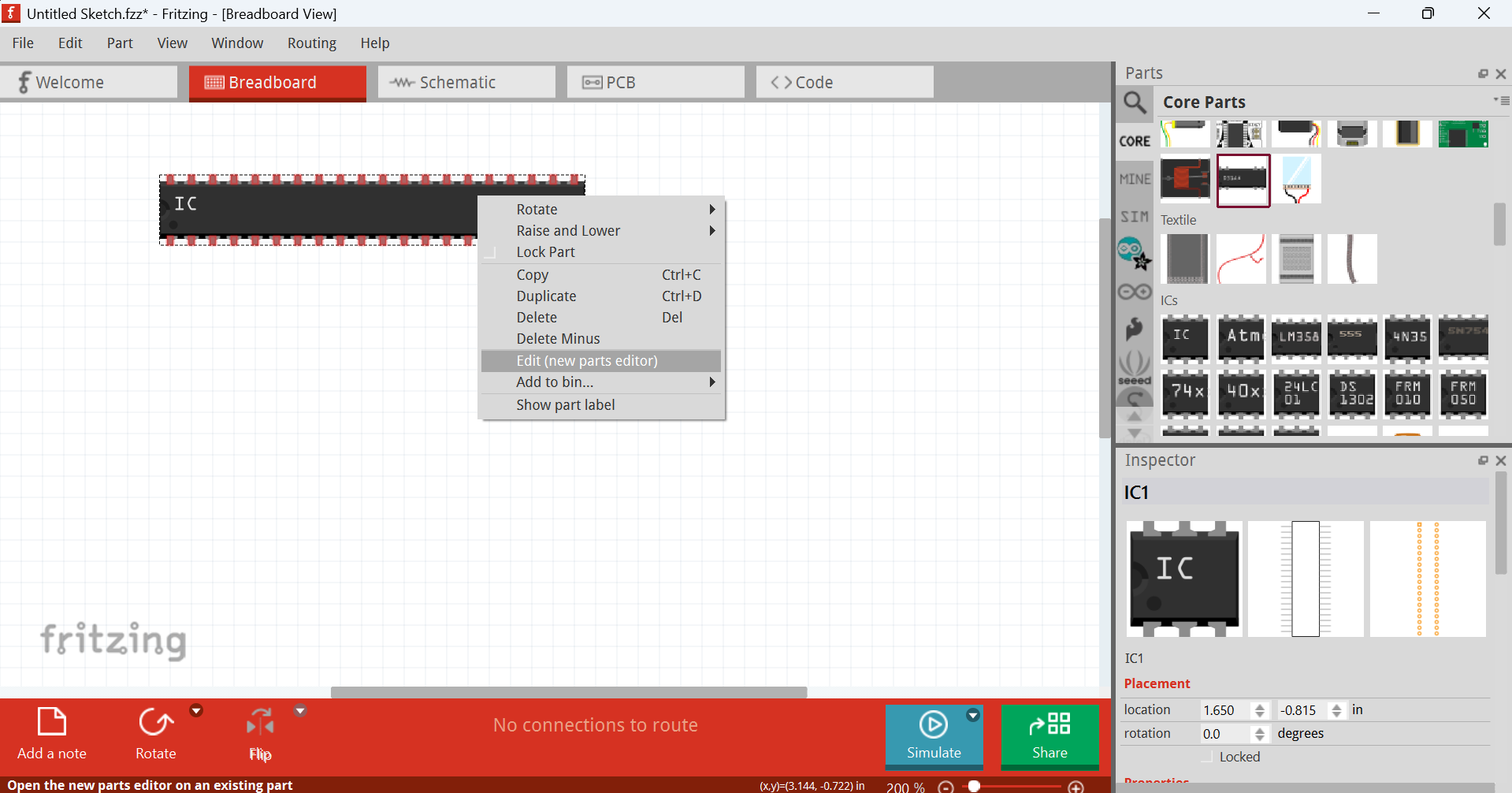The height and width of the screenshot is (793, 1512).
Task: Switch to the PCB tab
Action: click(x=656, y=82)
